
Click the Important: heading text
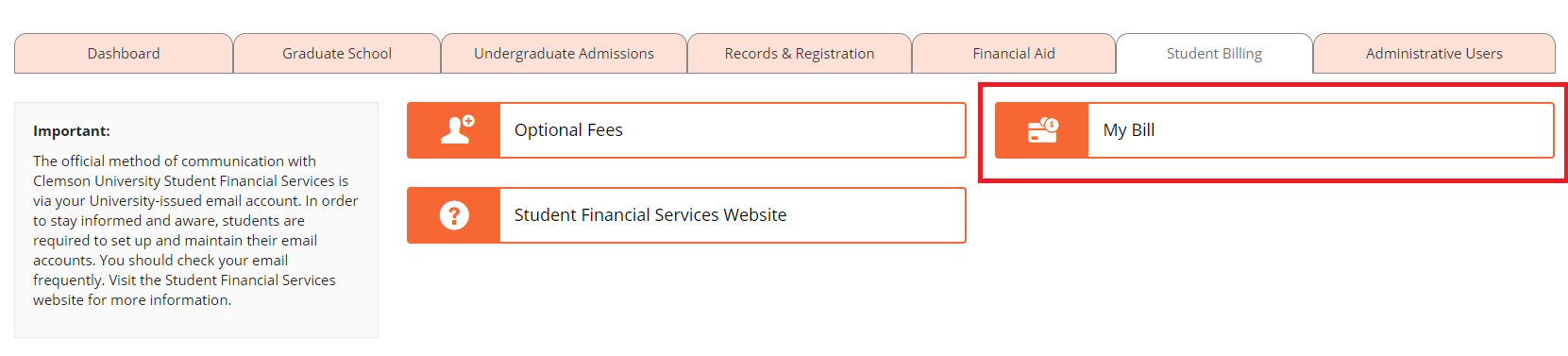coord(72,131)
